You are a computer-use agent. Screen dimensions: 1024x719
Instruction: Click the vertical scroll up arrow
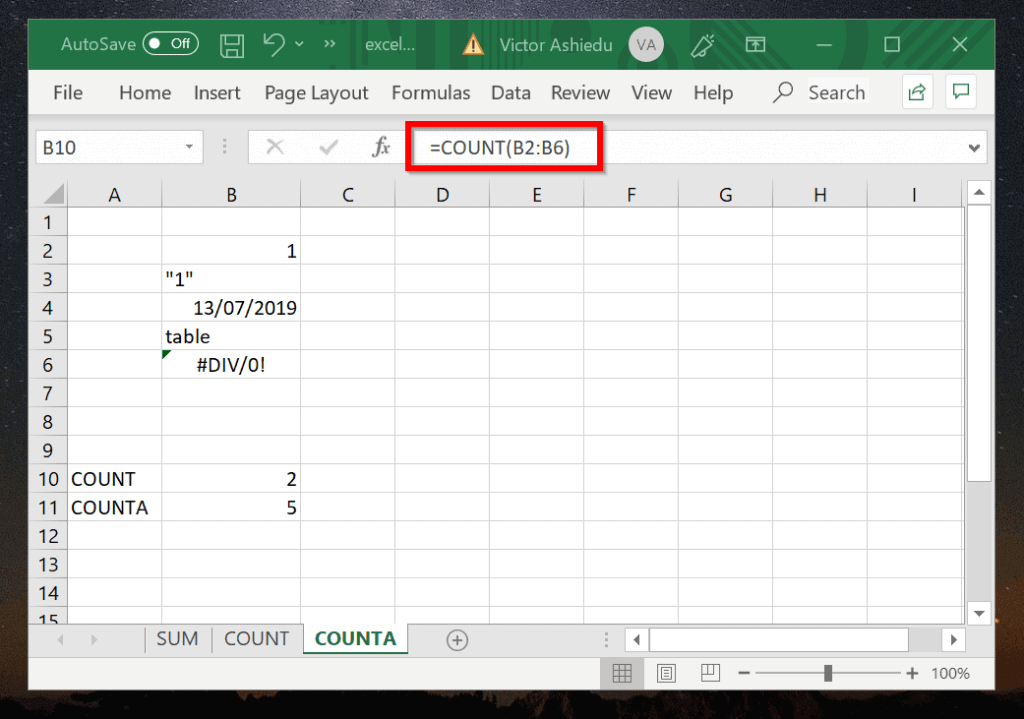click(978, 192)
